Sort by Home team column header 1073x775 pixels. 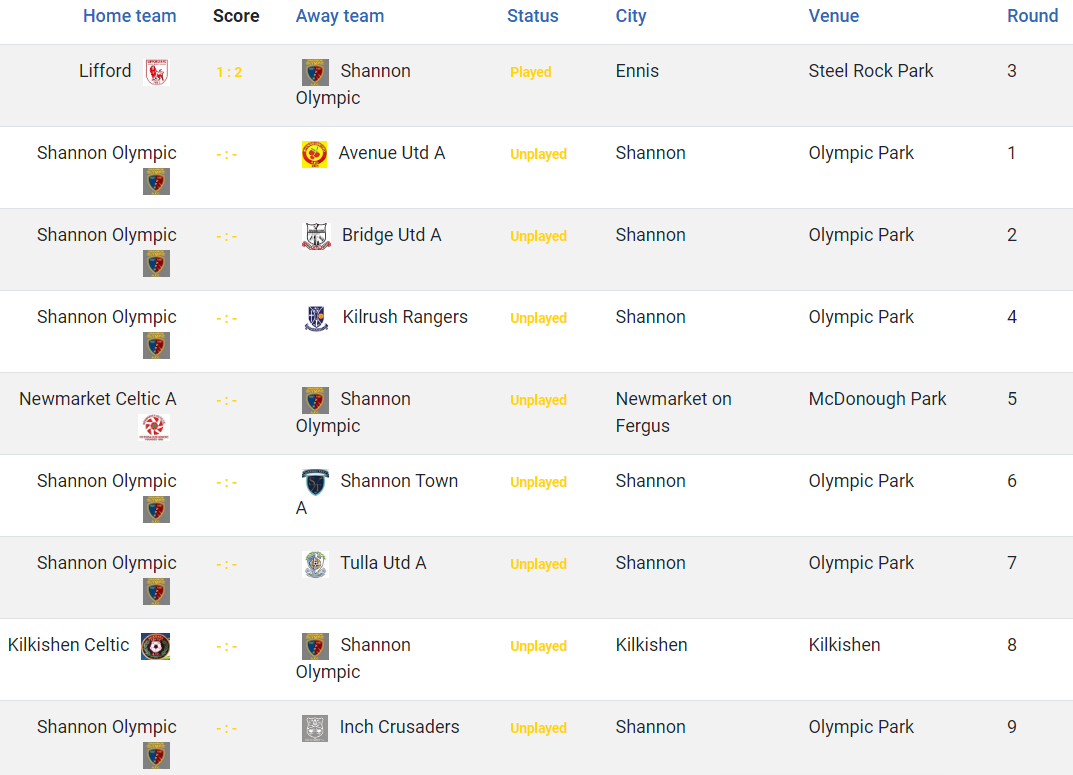[x=129, y=16]
